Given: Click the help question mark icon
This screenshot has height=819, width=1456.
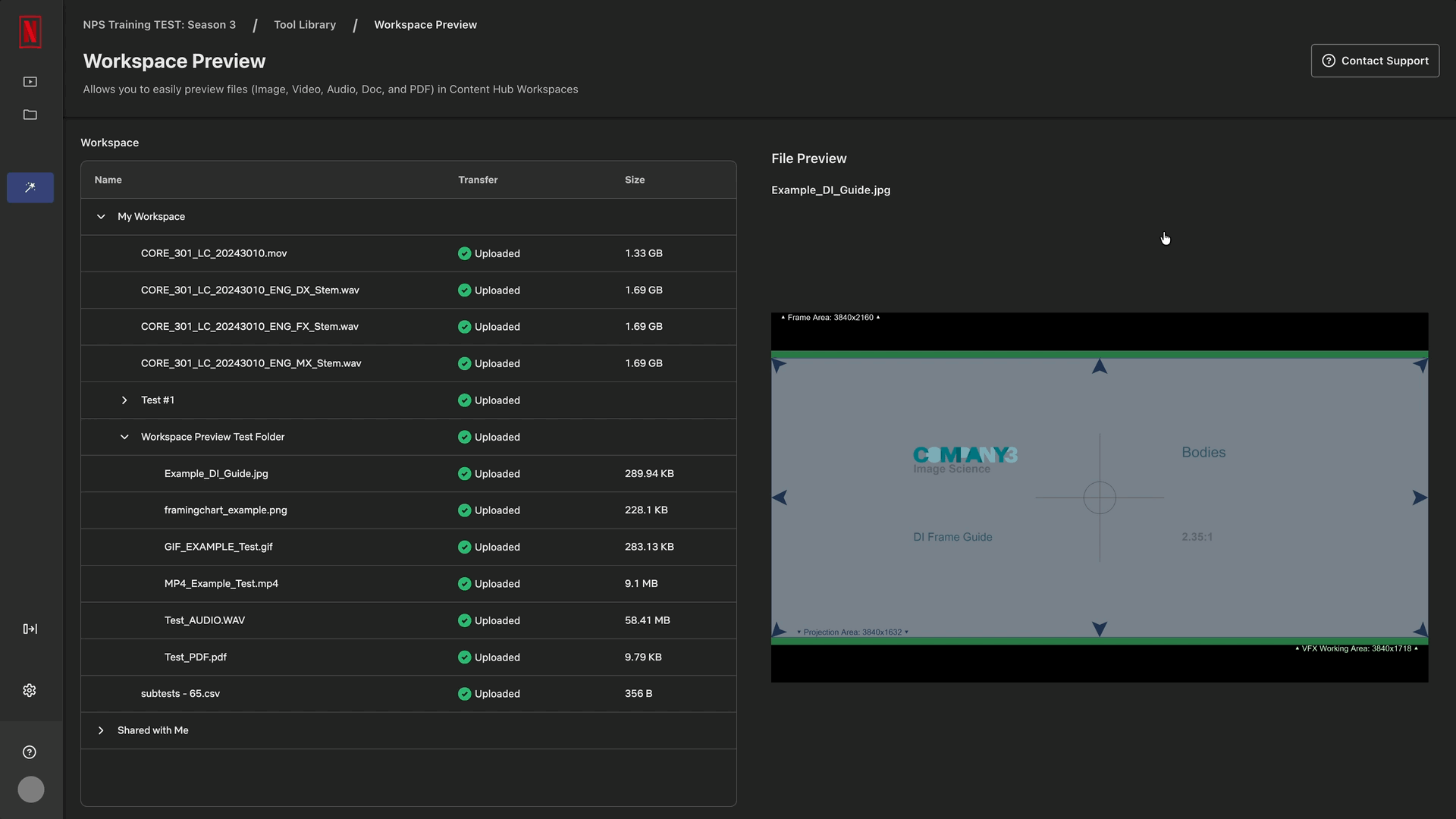Looking at the screenshot, I should [x=29, y=752].
